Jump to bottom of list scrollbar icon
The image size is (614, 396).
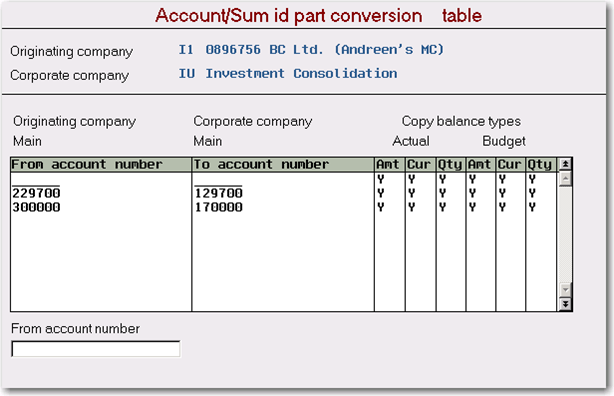pyautogui.click(x=565, y=304)
